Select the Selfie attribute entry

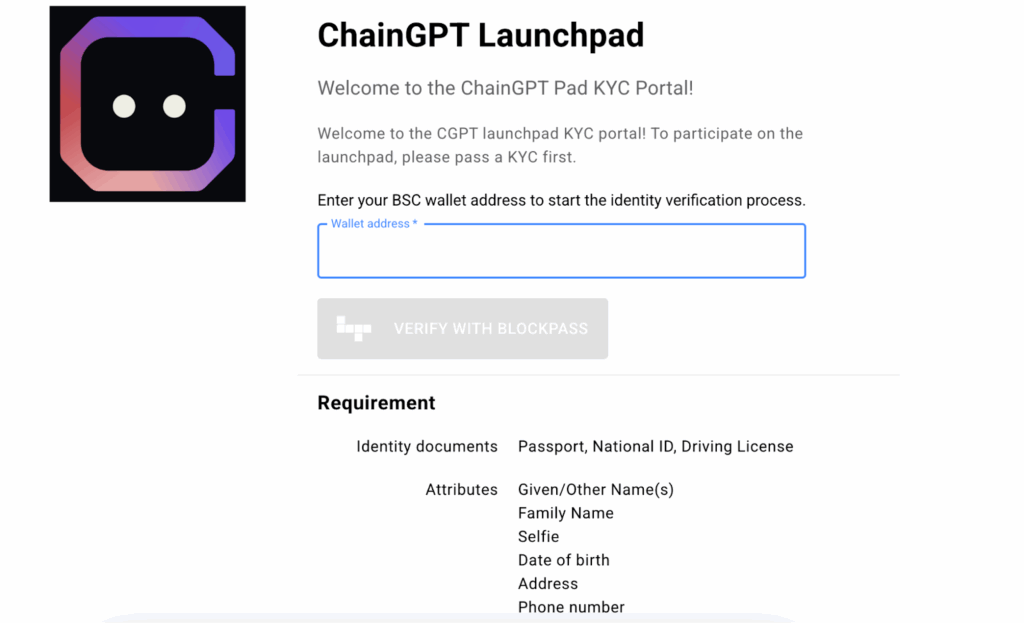click(x=538, y=536)
